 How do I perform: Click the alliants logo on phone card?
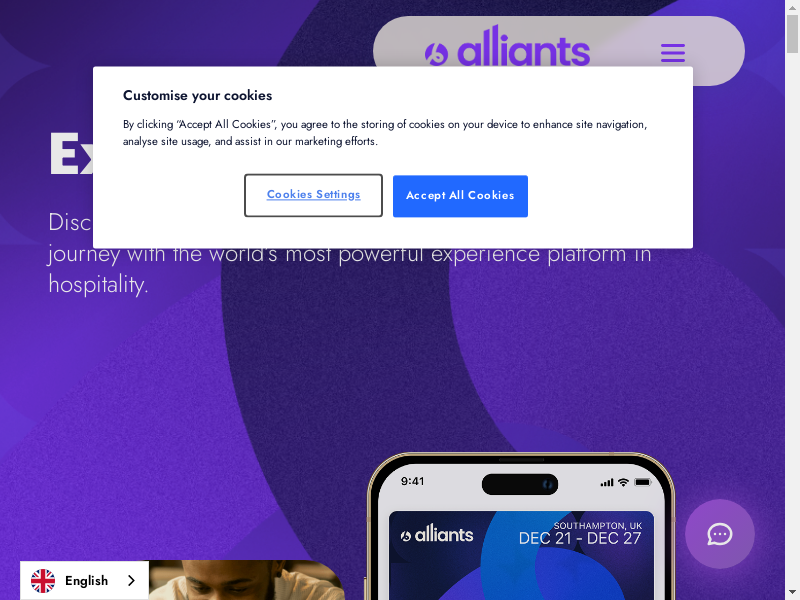(x=437, y=535)
